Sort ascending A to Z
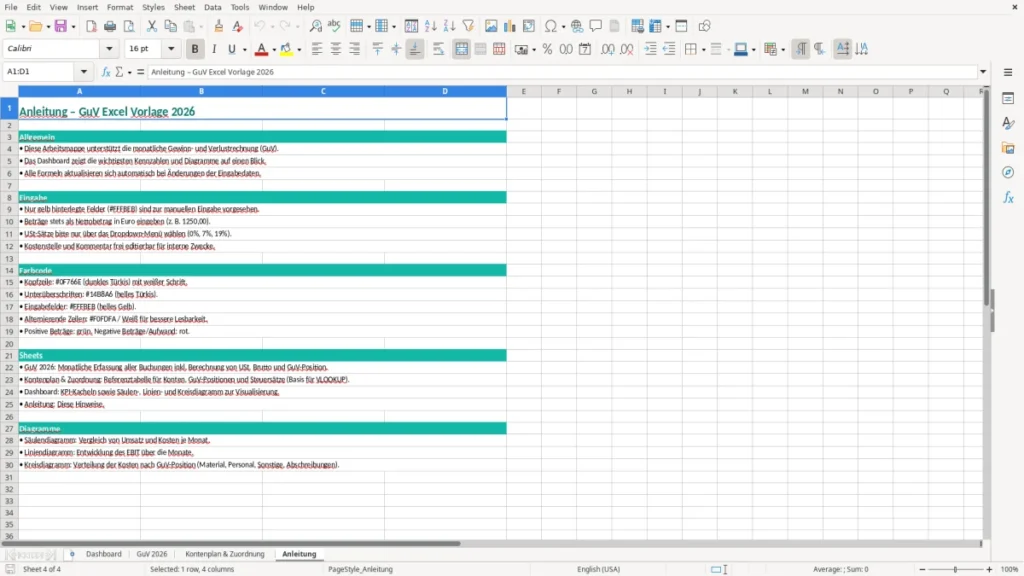The height and width of the screenshot is (576, 1024). [x=430, y=26]
